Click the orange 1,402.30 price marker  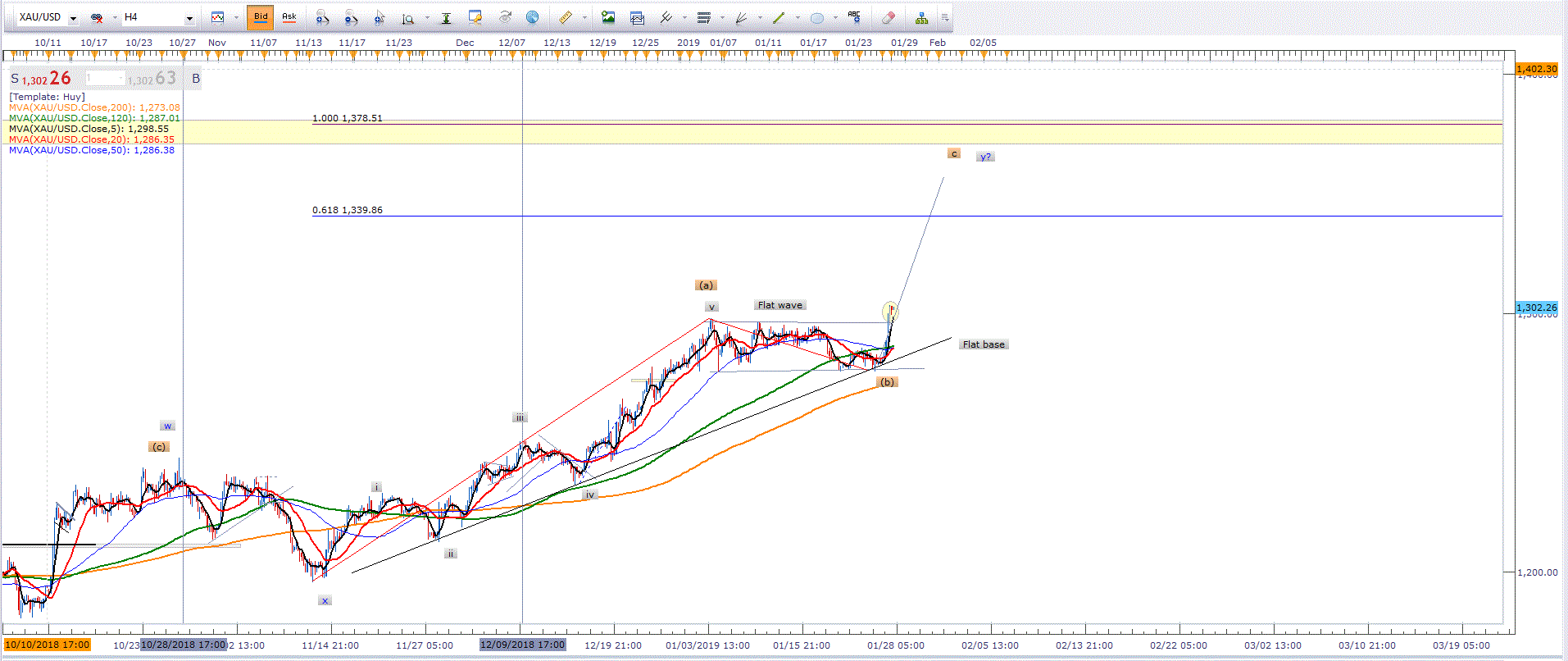point(1535,69)
